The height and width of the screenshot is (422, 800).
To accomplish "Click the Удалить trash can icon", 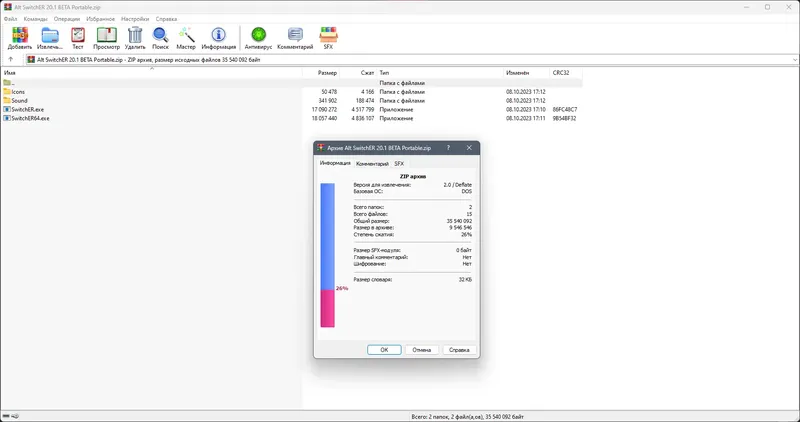I will tap(135, 38).
